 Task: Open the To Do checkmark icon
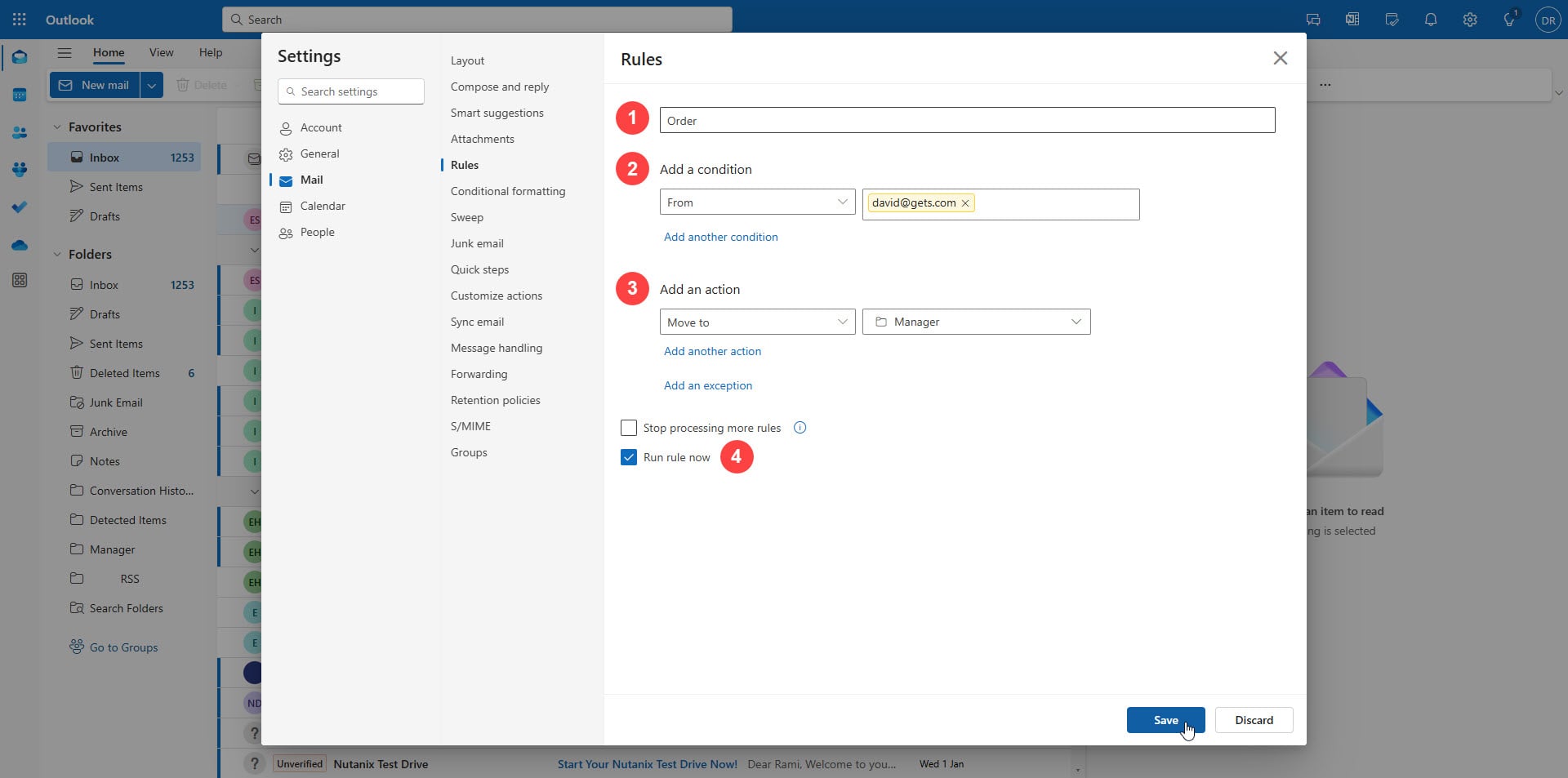click(20, 207)
